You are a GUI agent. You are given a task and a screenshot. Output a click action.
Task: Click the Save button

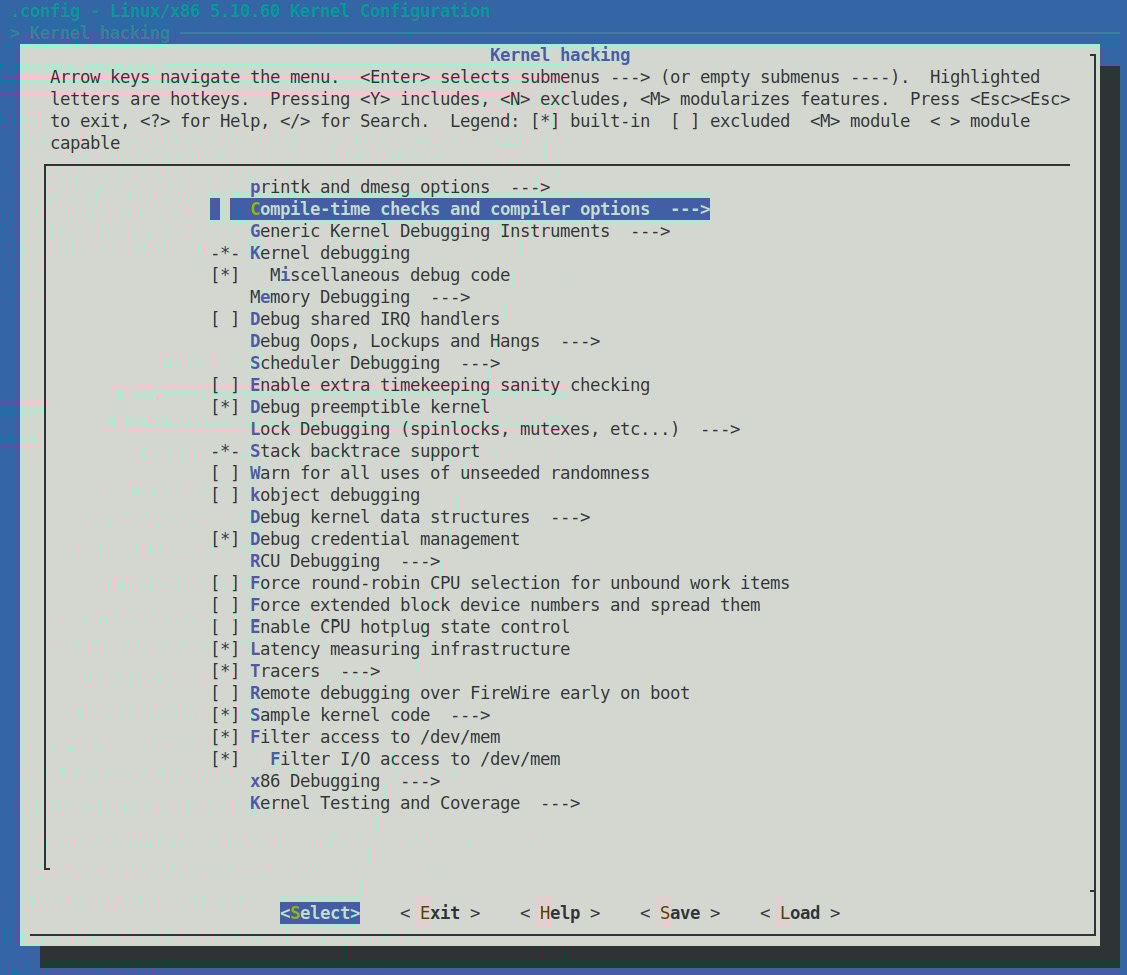click(x=680, y=912)
